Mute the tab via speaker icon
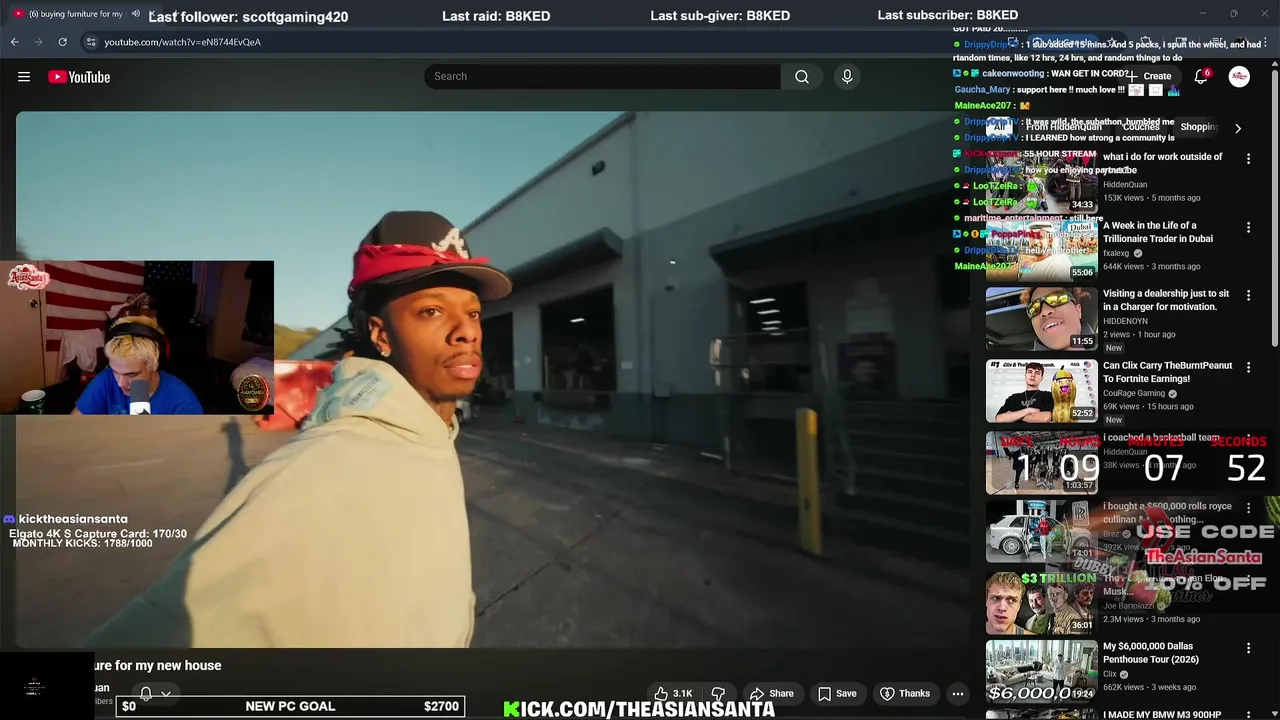This screenshot has height=720, width=1280. coord(135,14)
